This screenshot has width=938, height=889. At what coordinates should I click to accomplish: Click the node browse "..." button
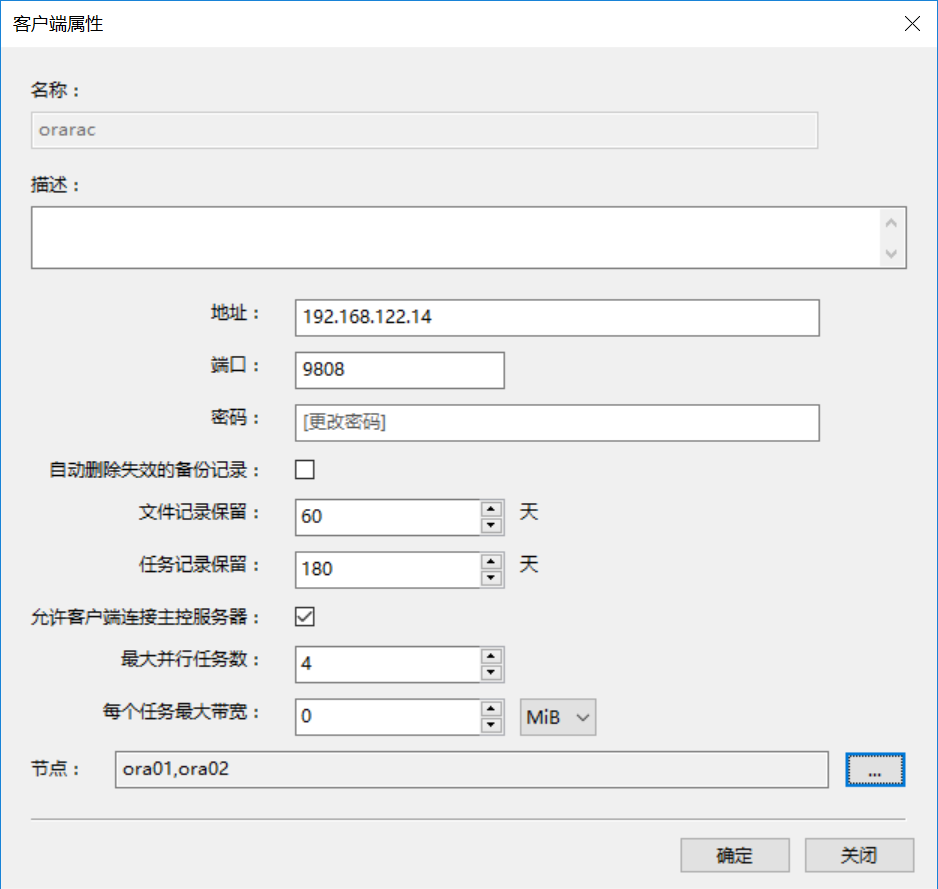click(x=875, y=770)
